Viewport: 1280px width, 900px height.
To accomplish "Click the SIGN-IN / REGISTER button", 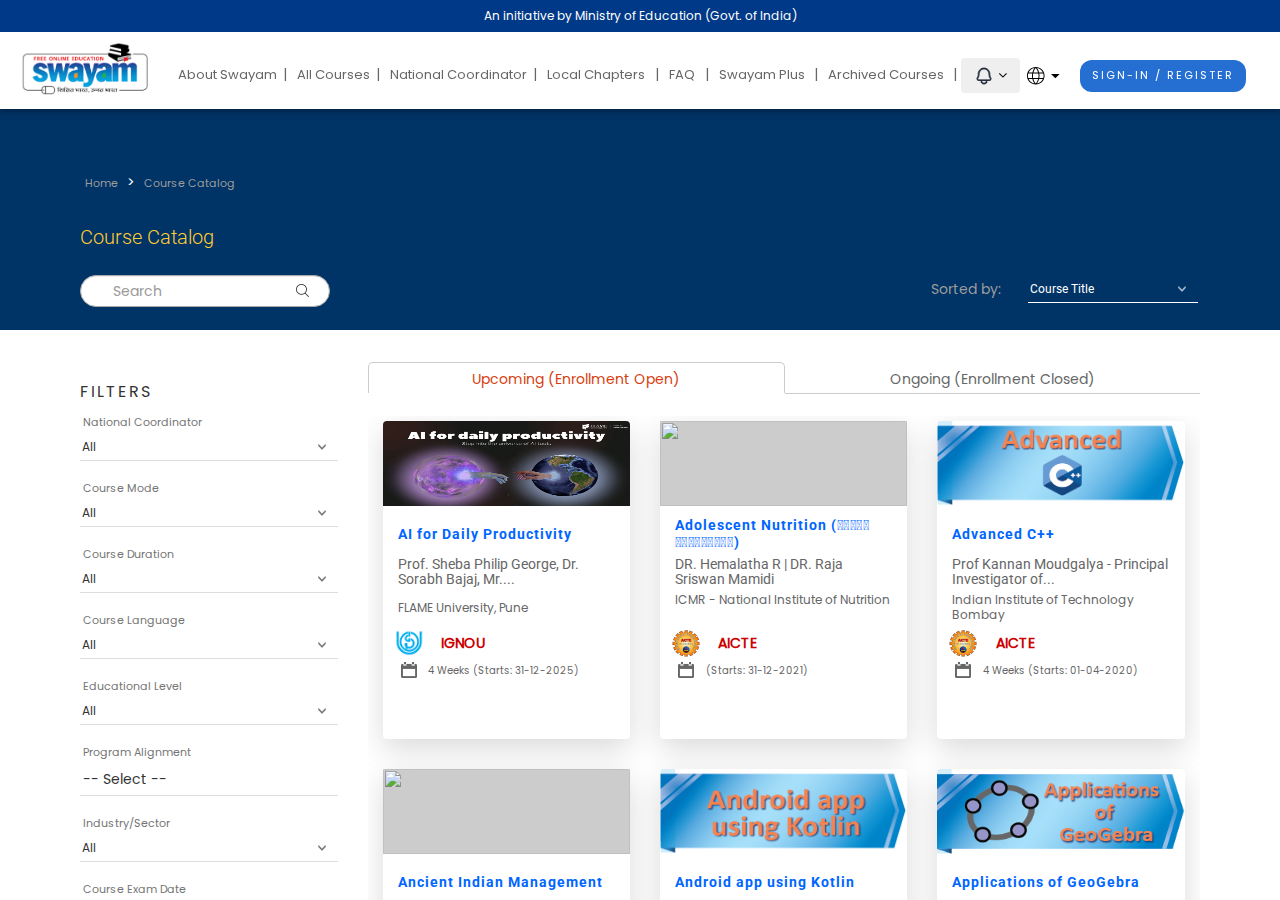I will coord(1163,76).
